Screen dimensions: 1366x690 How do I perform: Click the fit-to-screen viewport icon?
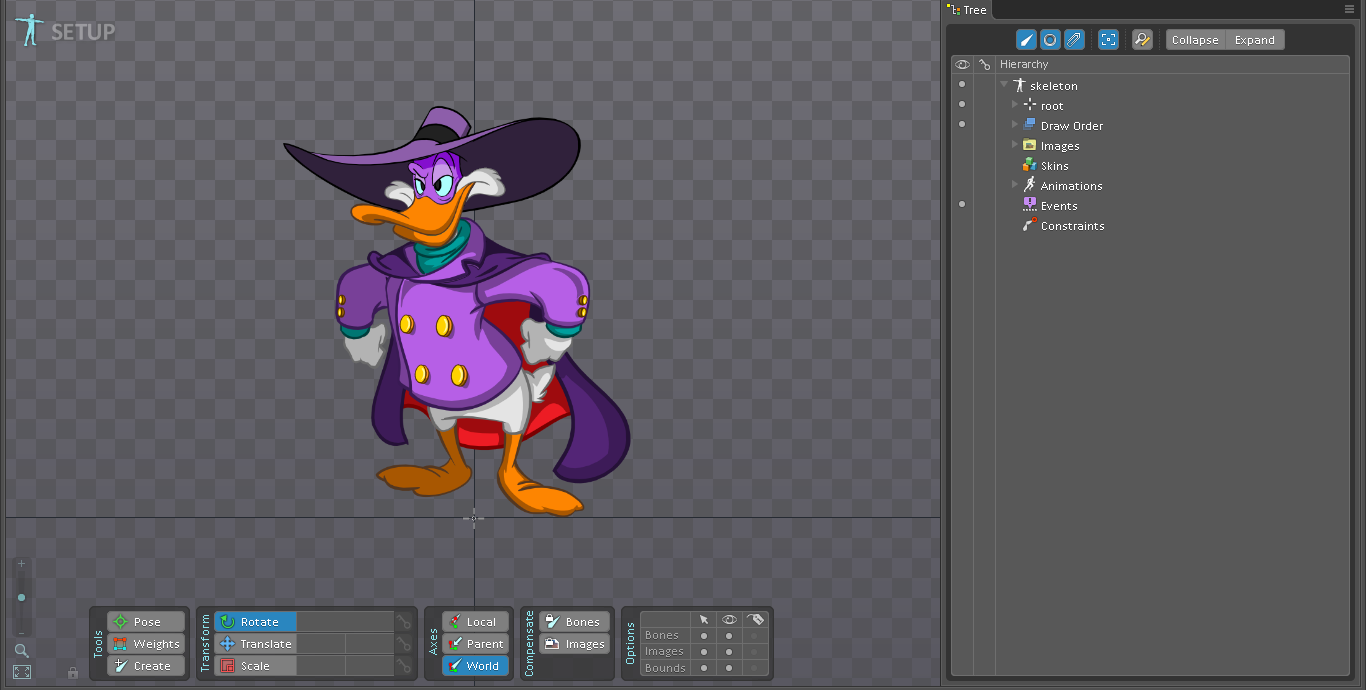coord(21,672)
